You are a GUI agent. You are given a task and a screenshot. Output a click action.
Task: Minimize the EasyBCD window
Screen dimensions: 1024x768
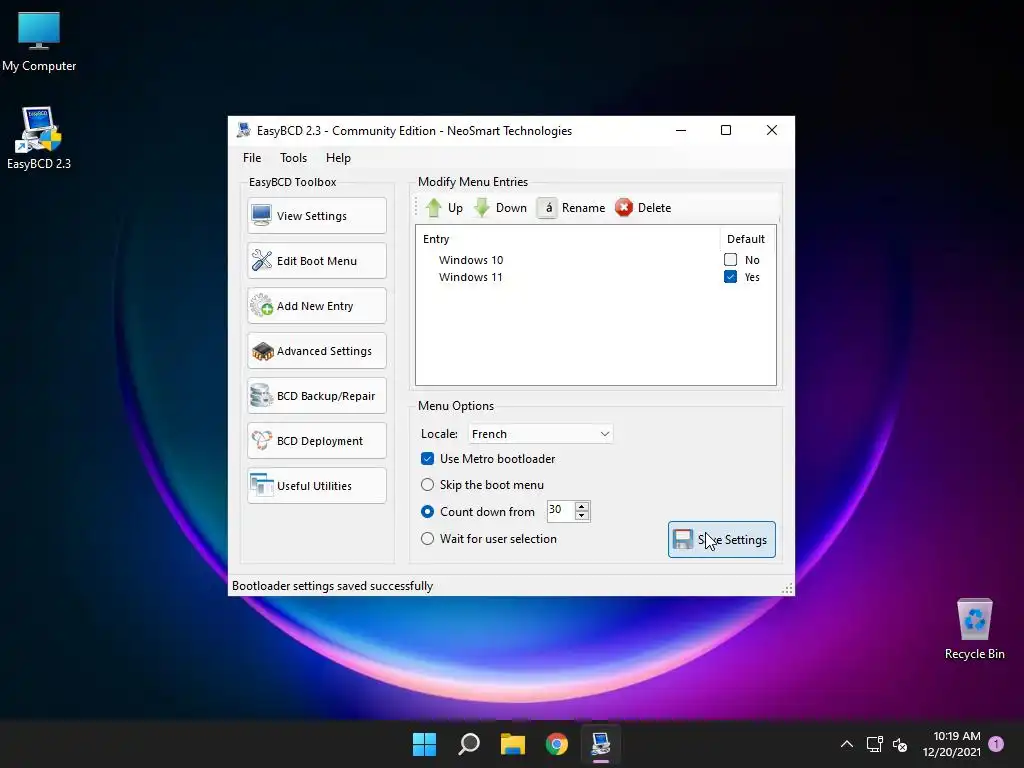pyautogui.click(x=680, y=130)
